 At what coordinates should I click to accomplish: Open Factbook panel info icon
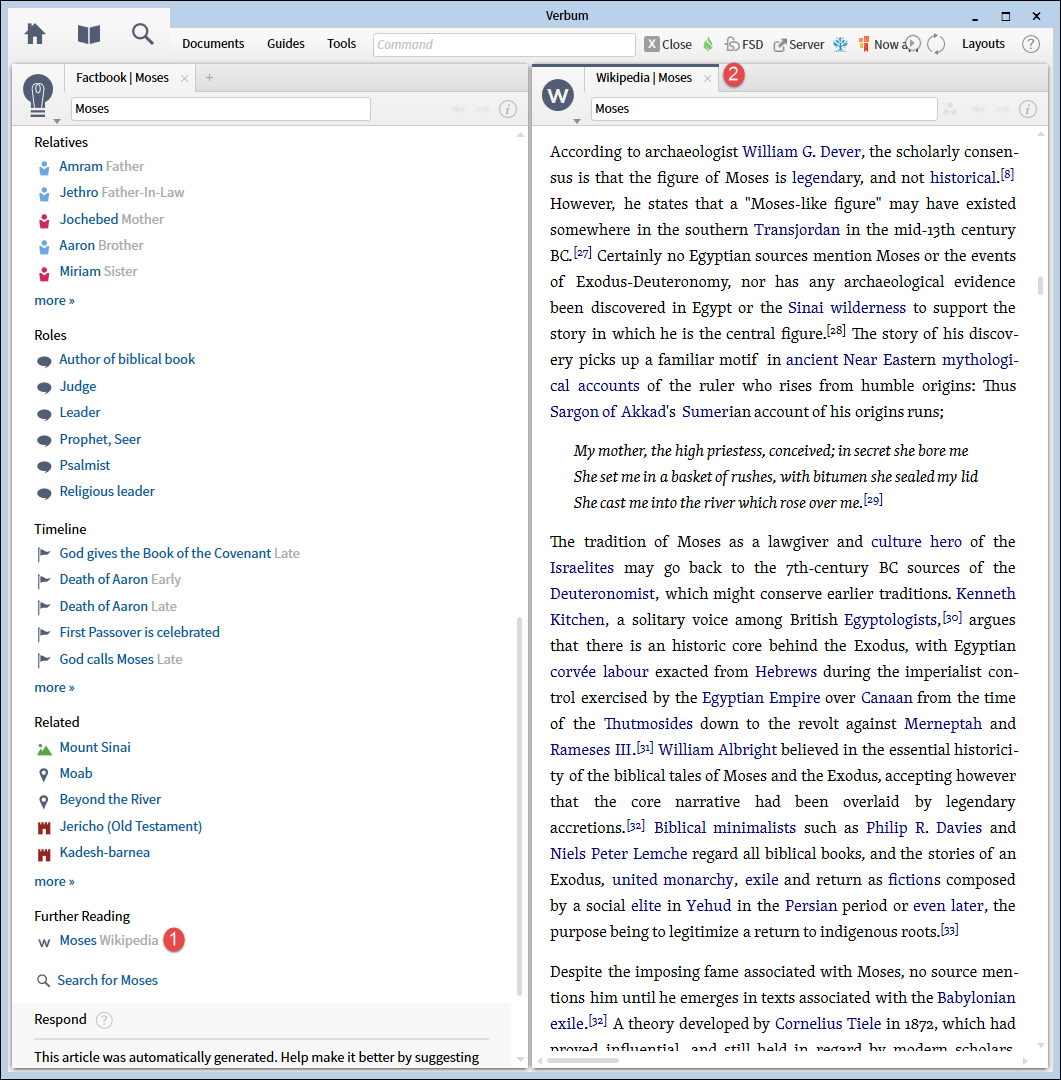[x=508, y=109]
